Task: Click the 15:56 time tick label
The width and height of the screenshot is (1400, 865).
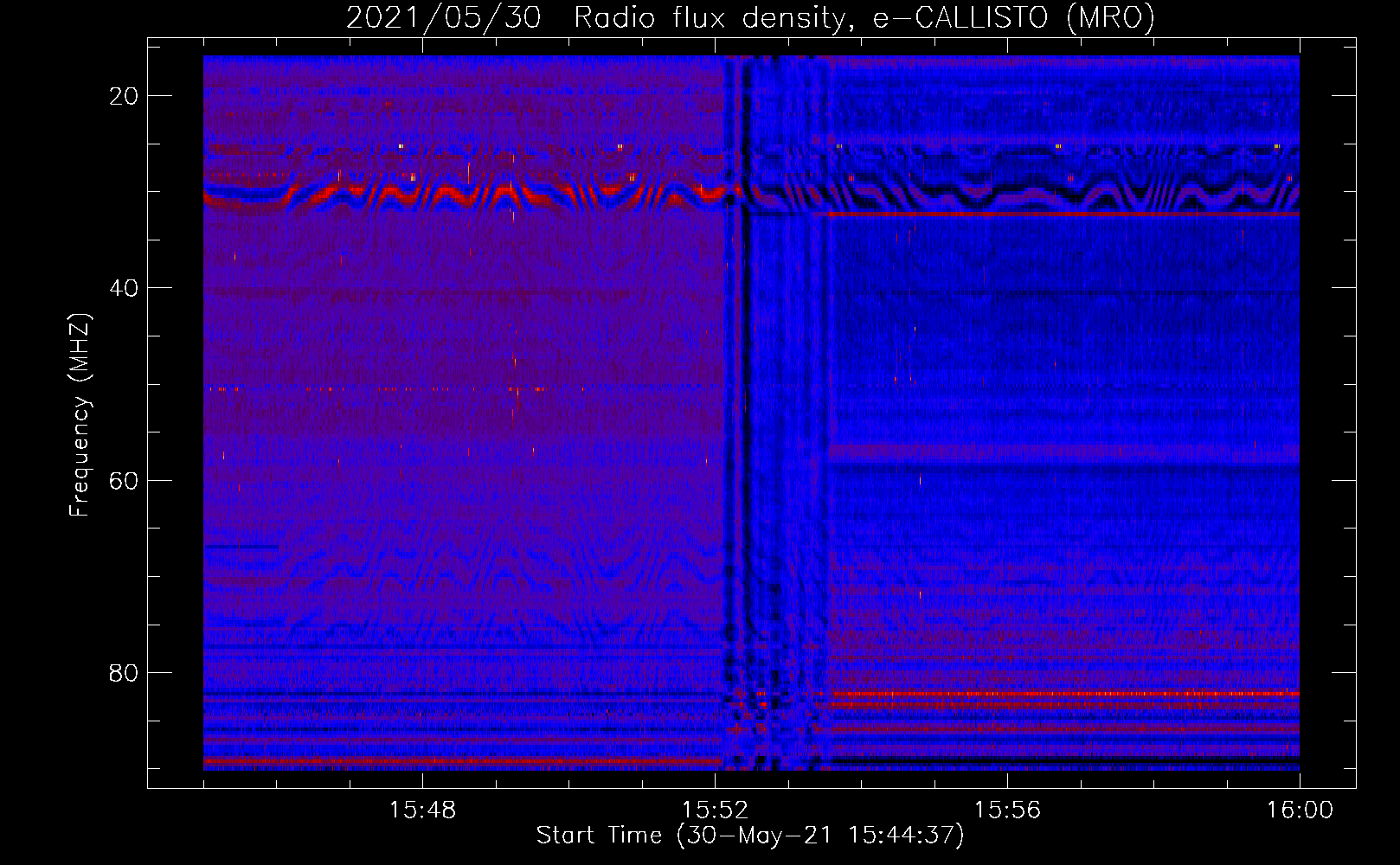Action: pos(1007,810)
